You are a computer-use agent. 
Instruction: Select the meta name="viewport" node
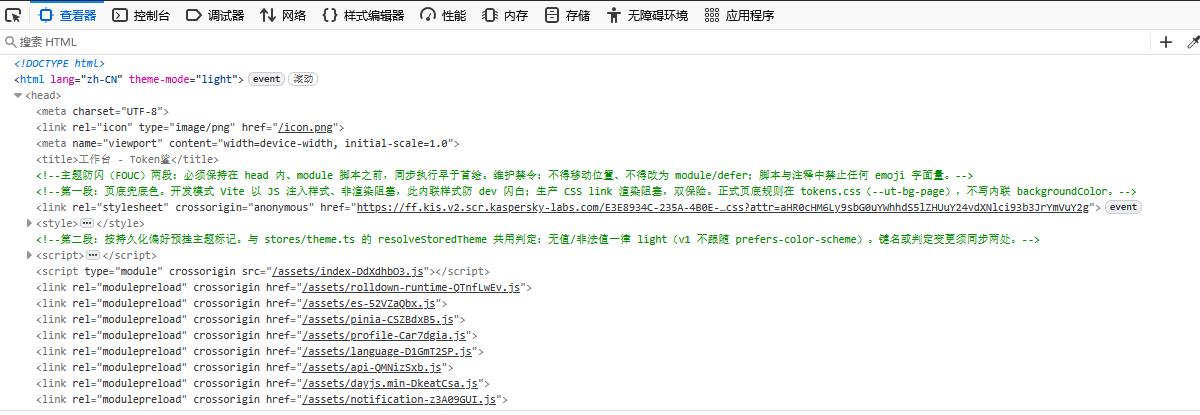(x=248, y=143)
